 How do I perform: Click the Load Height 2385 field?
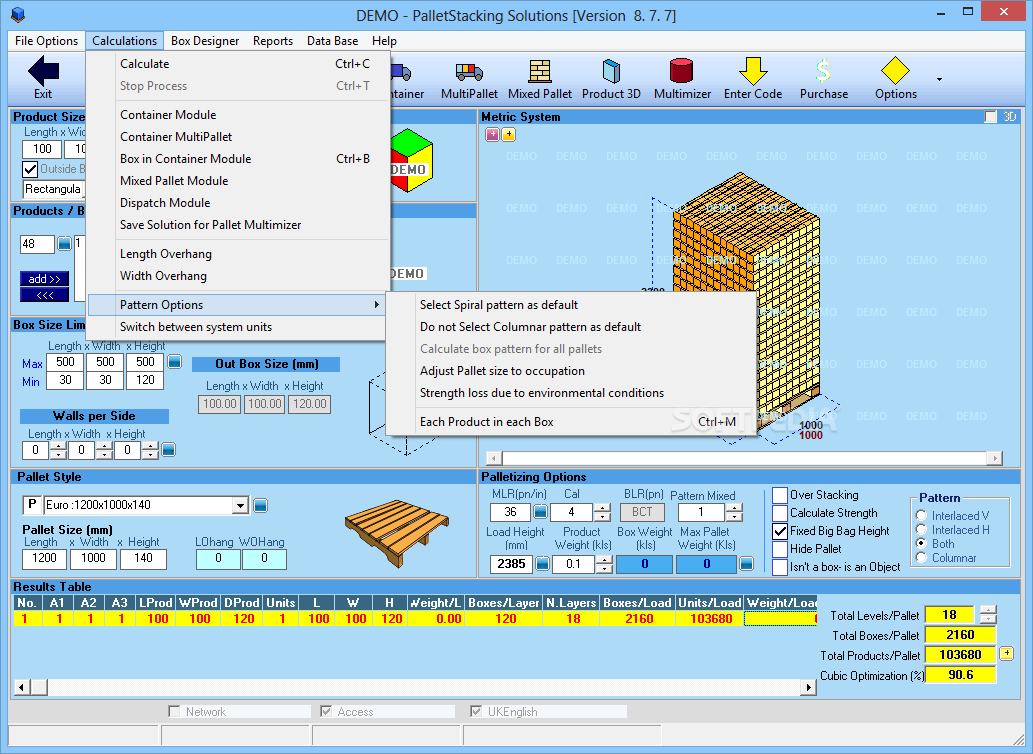point(511,564)
